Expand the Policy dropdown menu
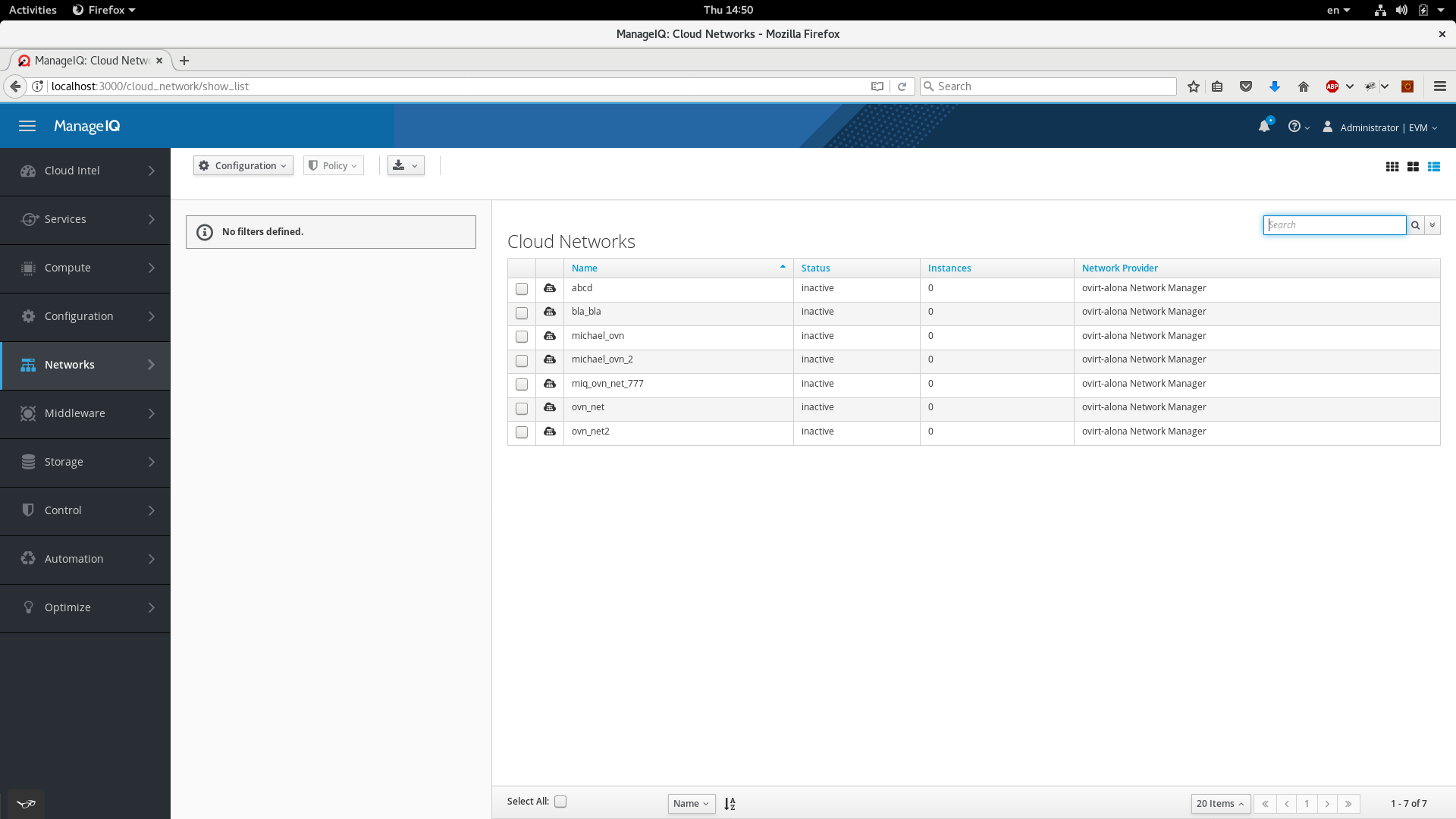Image resolution: width=1456 pixels, height=819 pixels. [333, 165]
